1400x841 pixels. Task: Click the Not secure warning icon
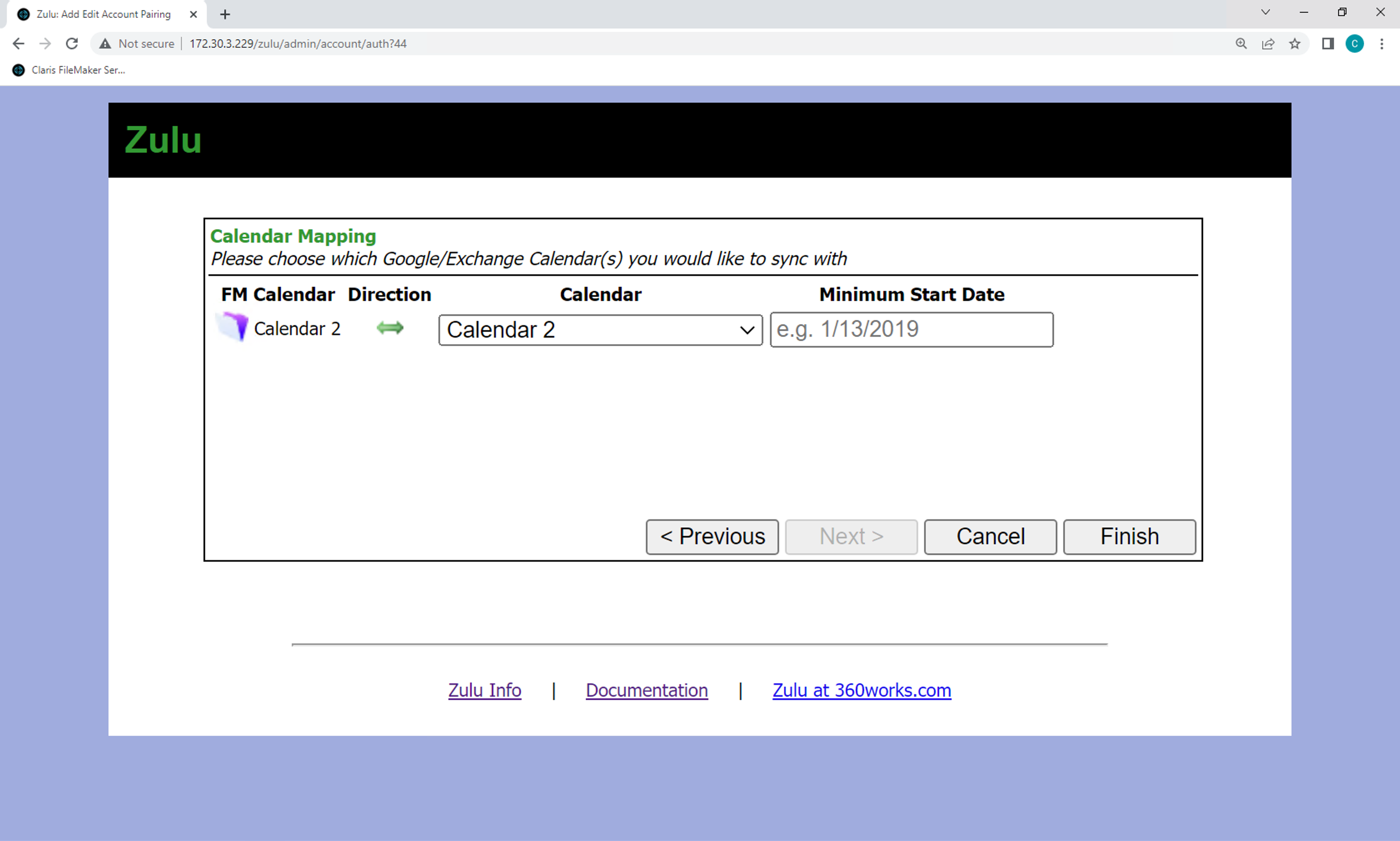[x=105, y=44]
